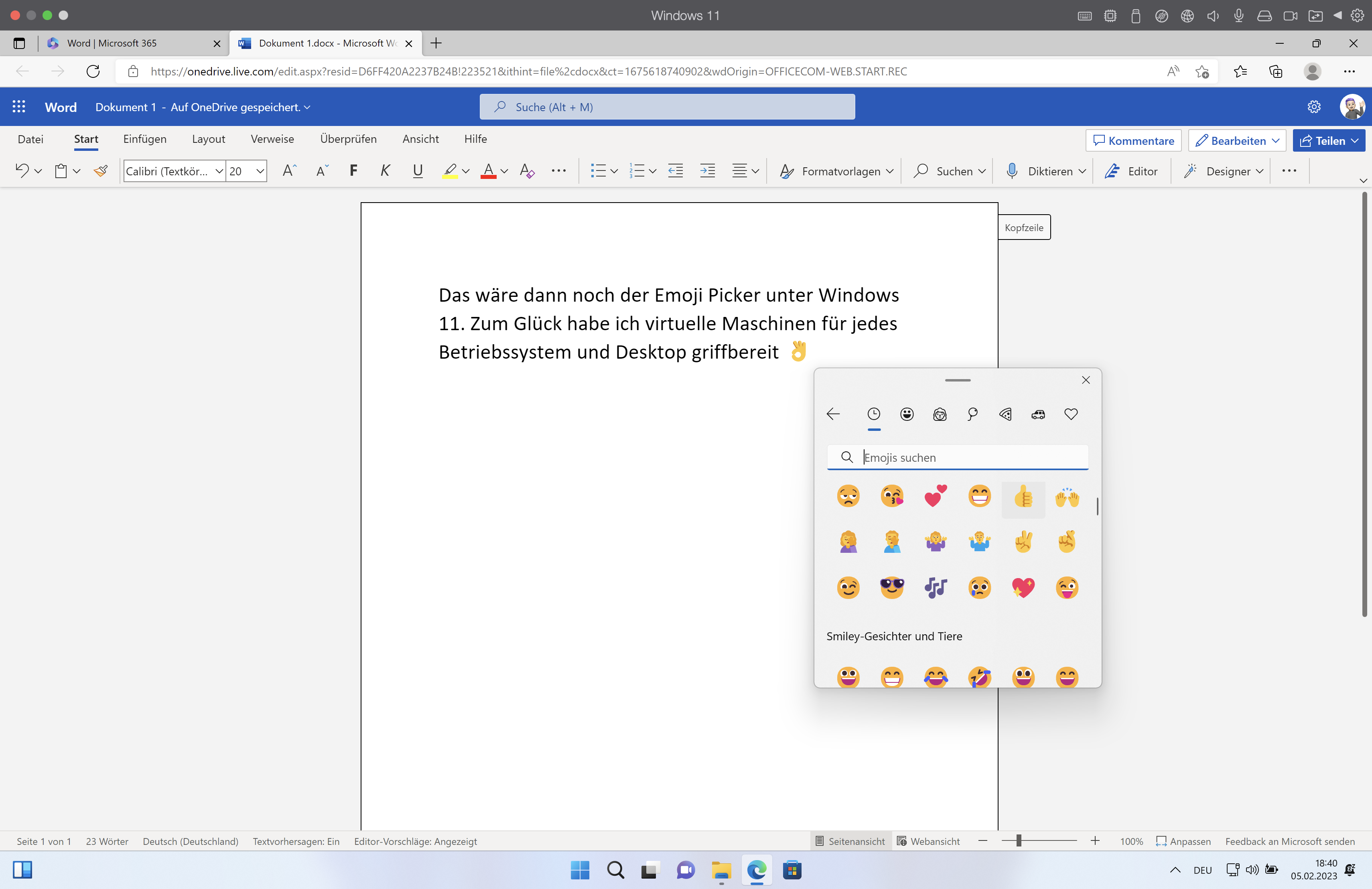The width and height of the screenshot is (1372, 889).
Task: Open the app launcher waffle icon
Action: (x=19, y=107)
